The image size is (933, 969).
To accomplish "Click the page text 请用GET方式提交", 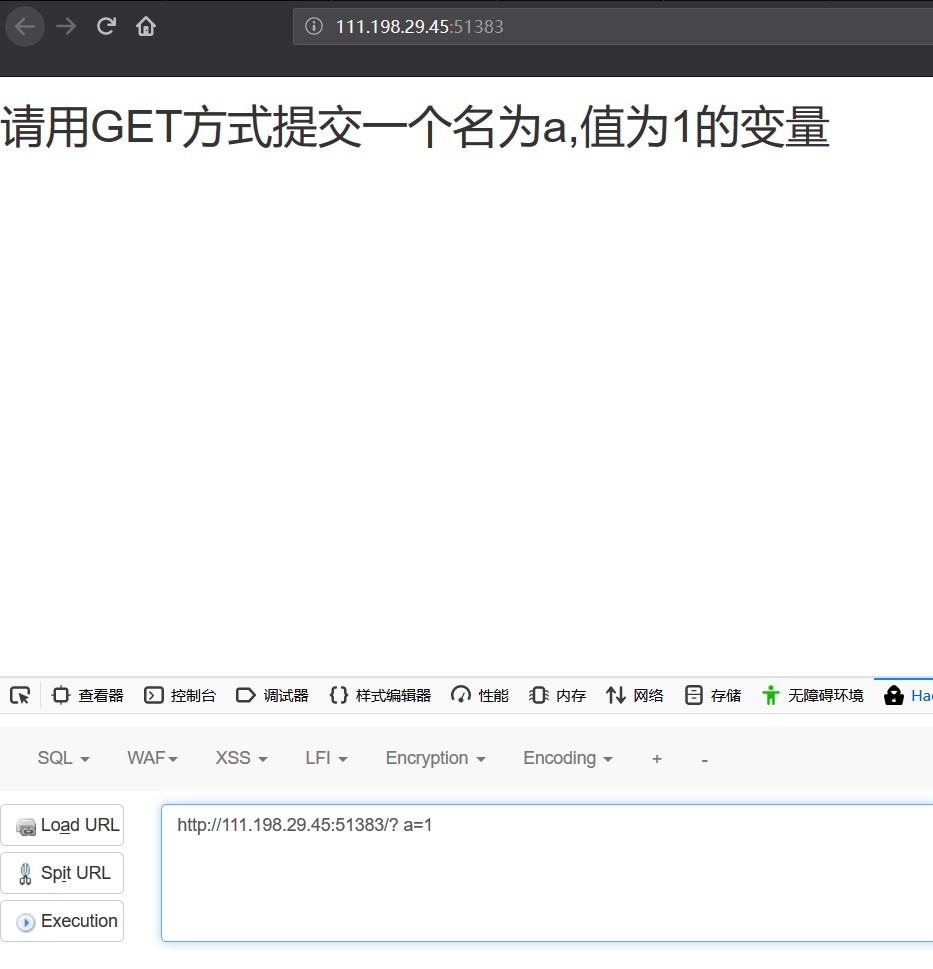I will pos(182,127).
